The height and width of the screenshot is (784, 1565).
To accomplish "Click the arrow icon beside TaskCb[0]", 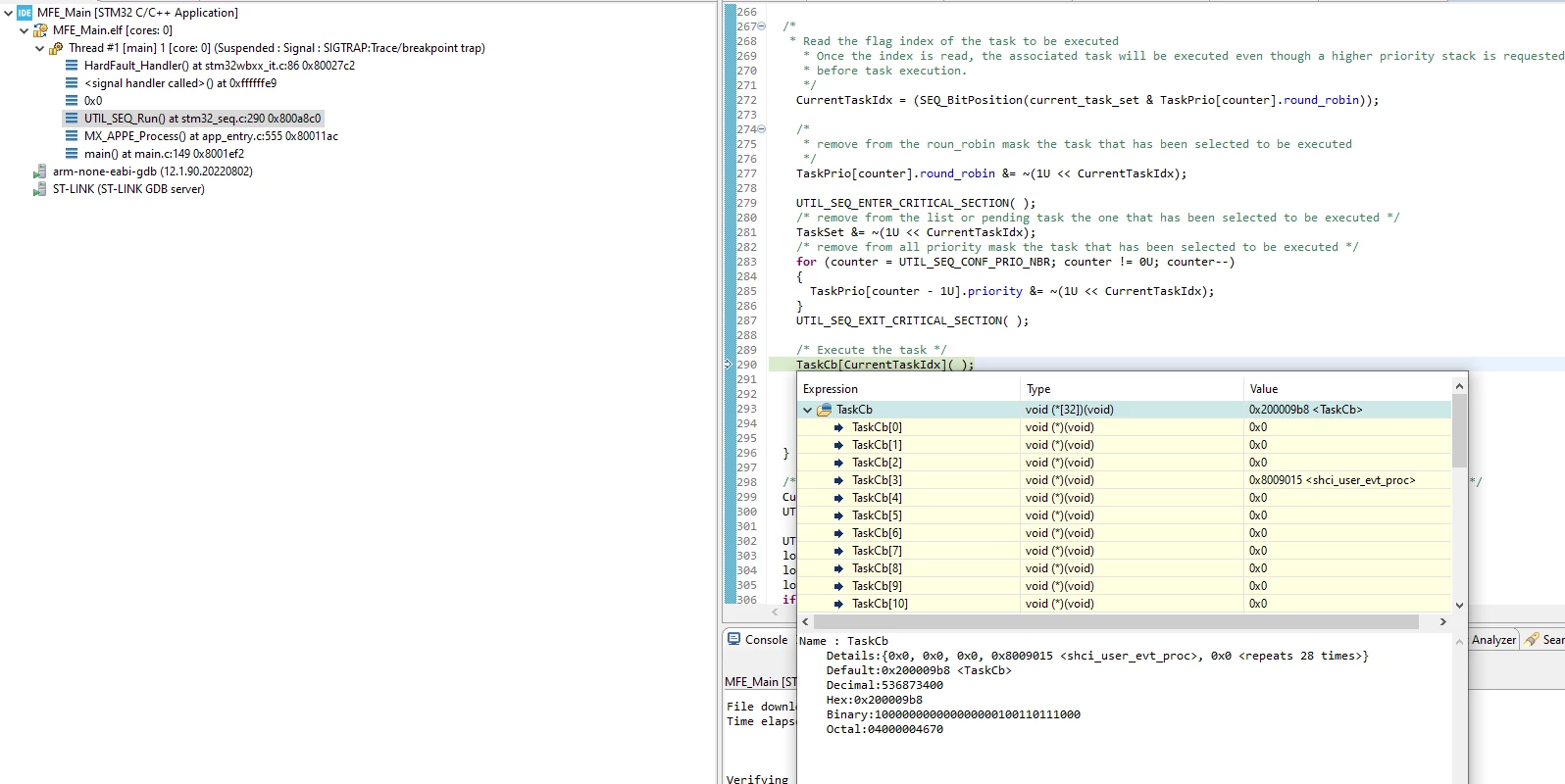I will (838, 427).
